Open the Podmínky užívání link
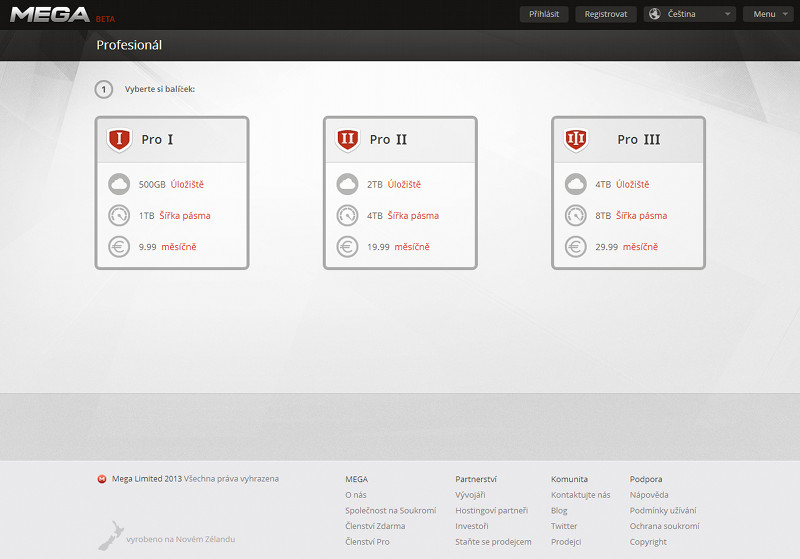The height and width of the screenshot is (559, 800). coord(663,511)
